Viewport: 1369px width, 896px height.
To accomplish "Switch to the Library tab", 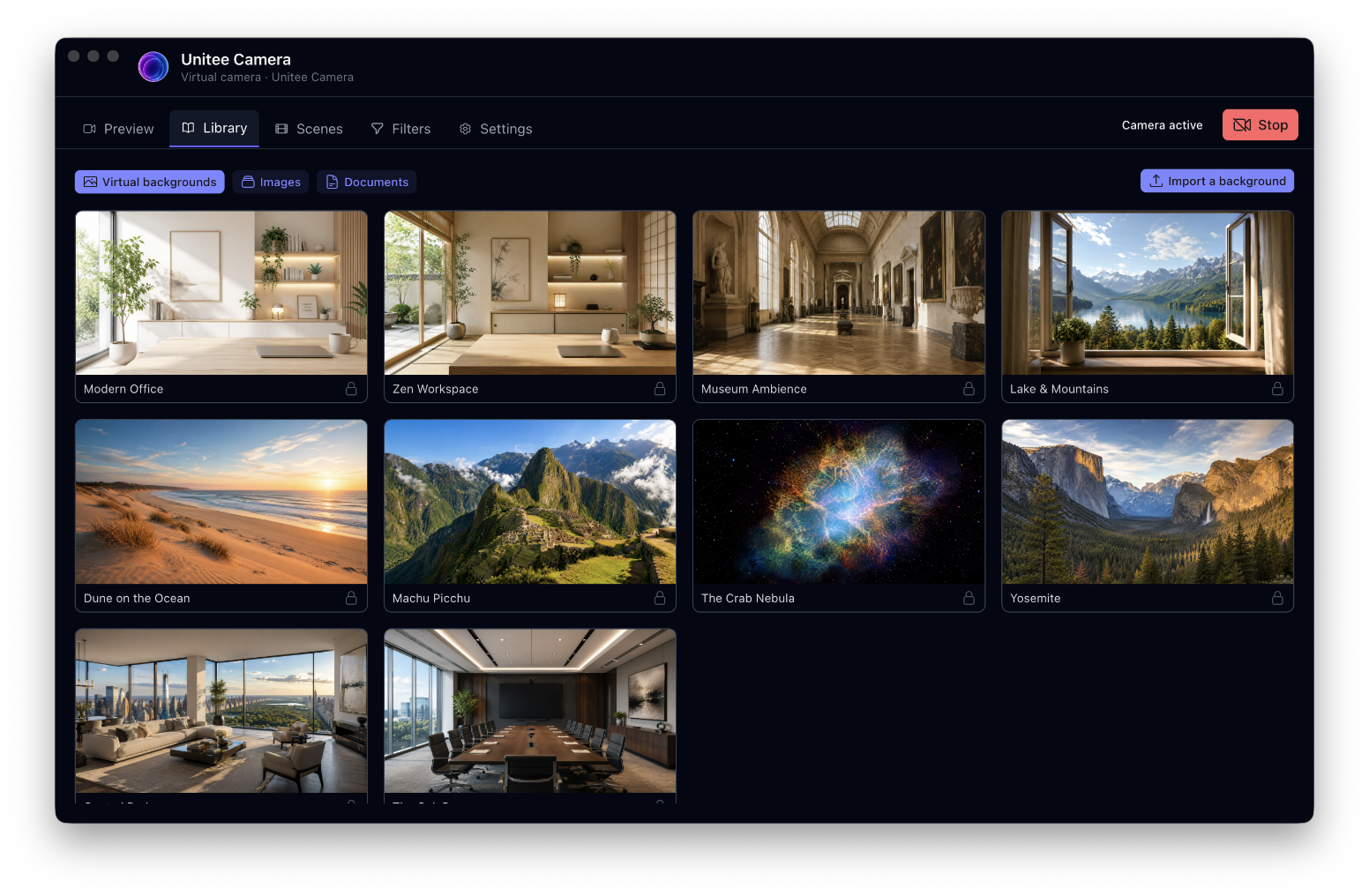I will [x=214, y=128].
